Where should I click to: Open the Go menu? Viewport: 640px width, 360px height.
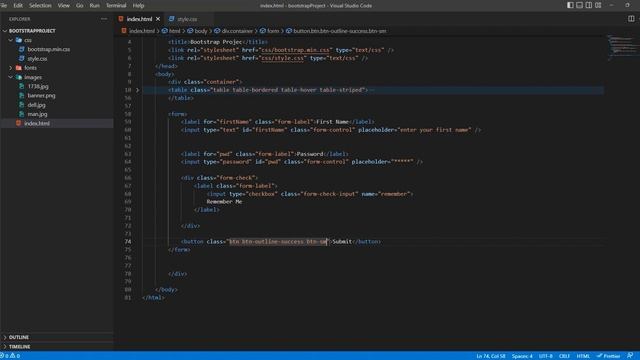pyautogui.click(x=80, y=6)
